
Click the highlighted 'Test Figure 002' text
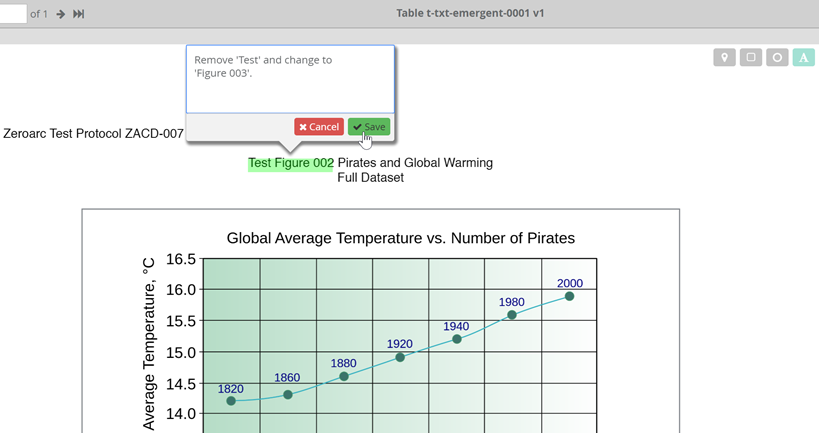[291, 163]
